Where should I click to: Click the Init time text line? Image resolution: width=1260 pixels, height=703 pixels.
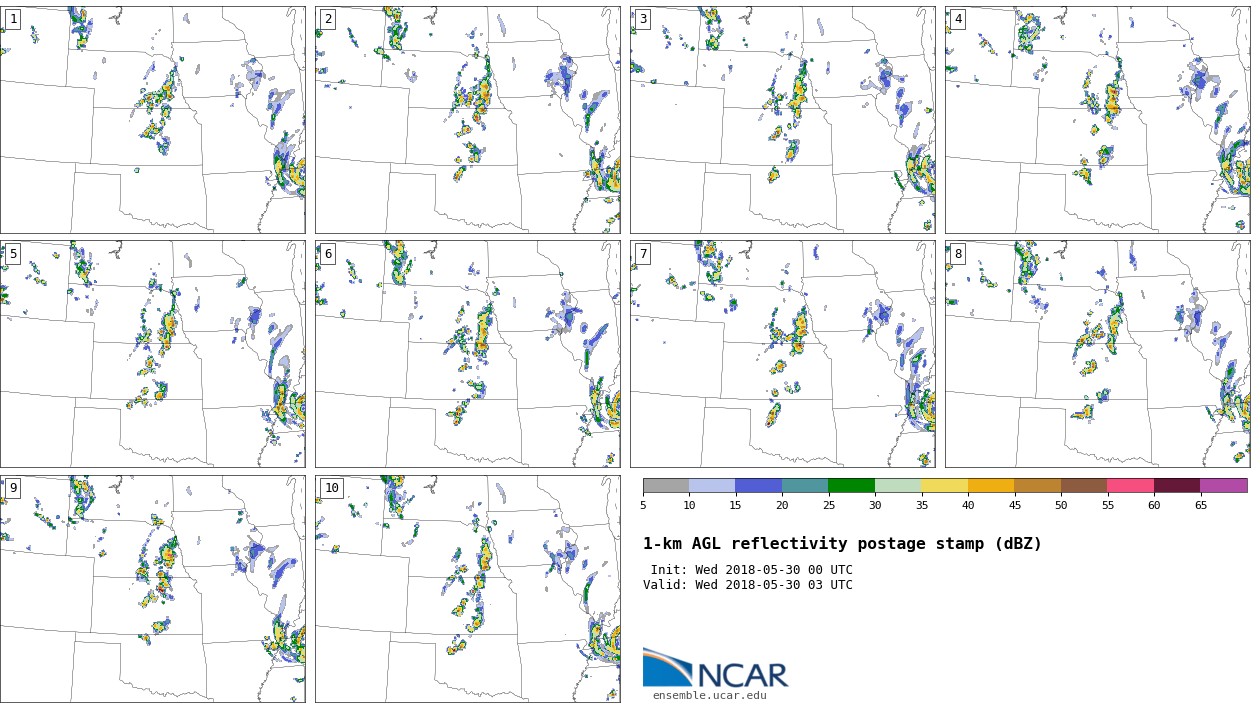pos(751,570)
